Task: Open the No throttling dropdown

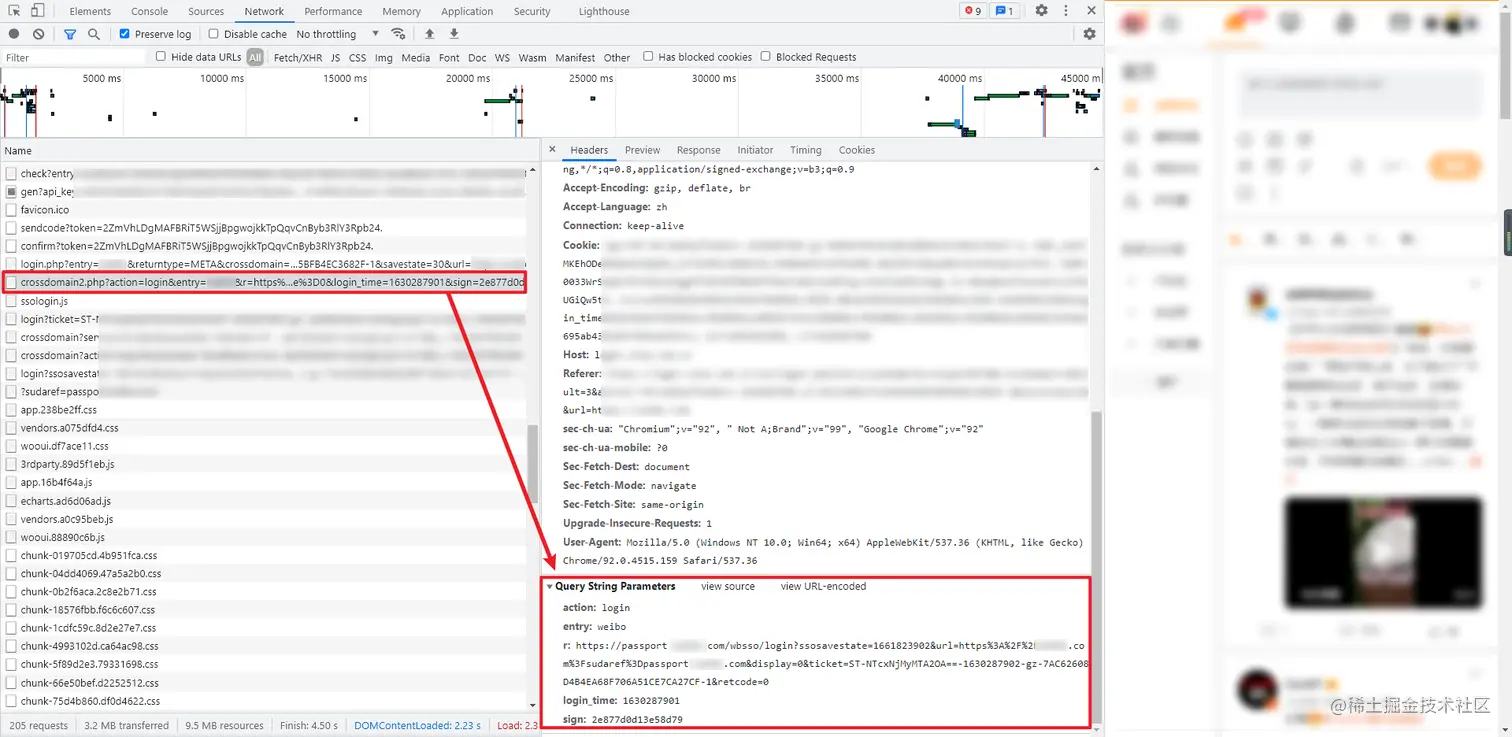Action: 337,34
